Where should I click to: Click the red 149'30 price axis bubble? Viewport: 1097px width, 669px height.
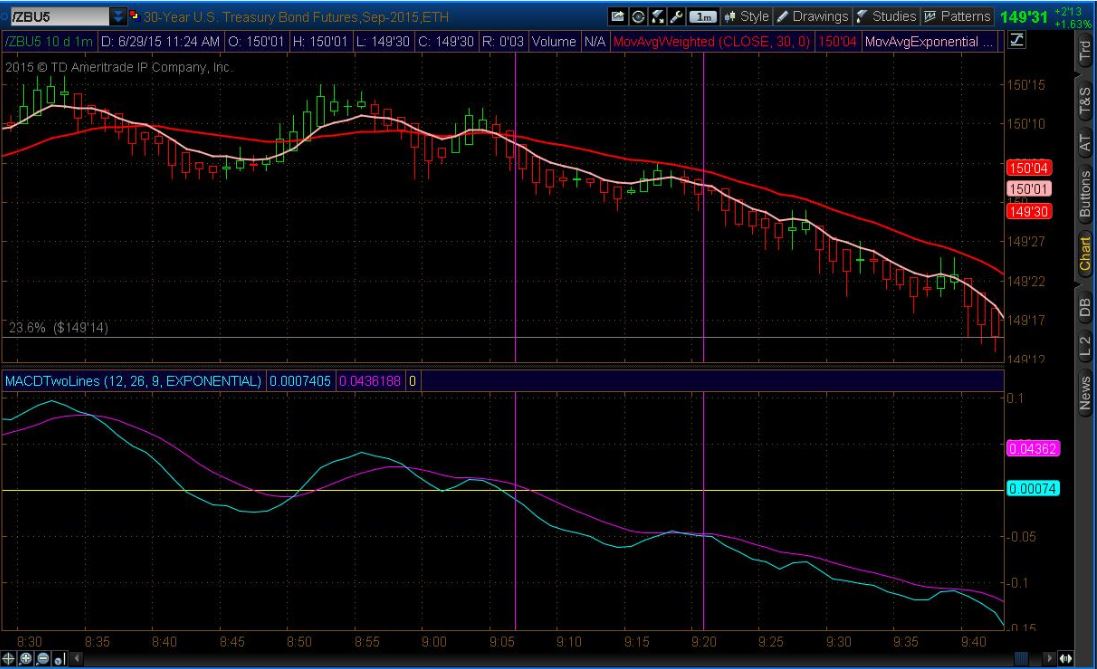[1028, 211]
